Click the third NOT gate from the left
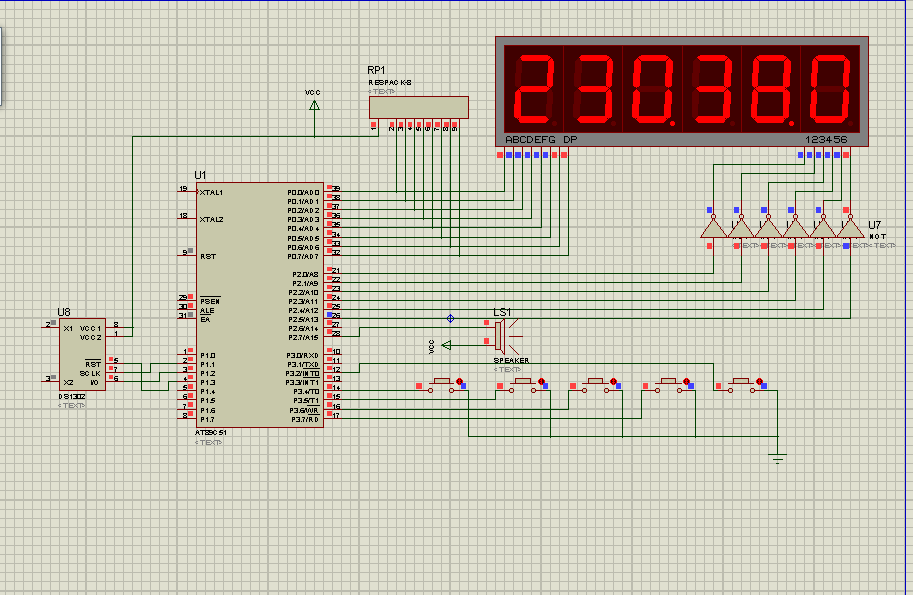913x595 pixels. tap(769, 228)
